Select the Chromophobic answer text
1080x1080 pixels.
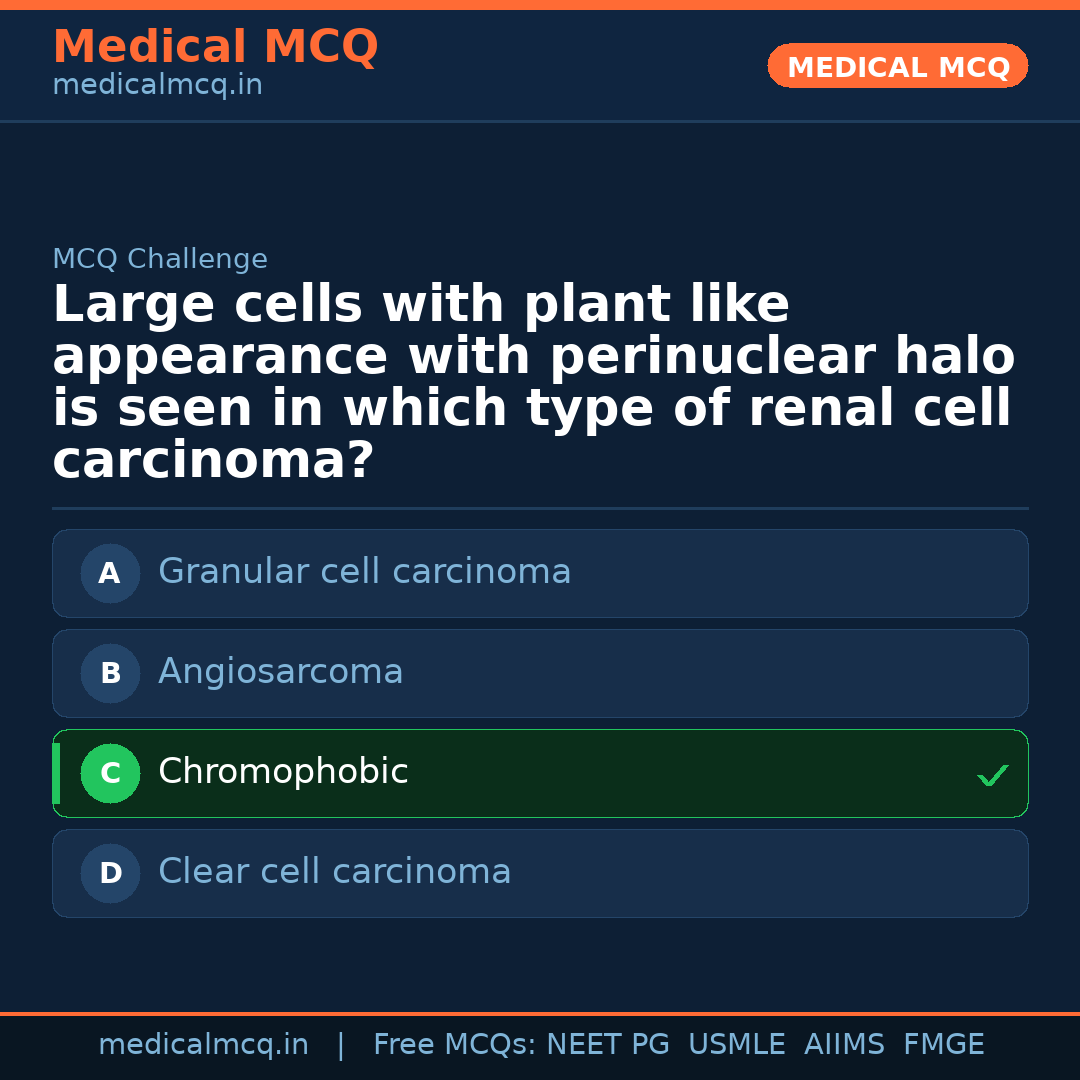pos(283,772)
